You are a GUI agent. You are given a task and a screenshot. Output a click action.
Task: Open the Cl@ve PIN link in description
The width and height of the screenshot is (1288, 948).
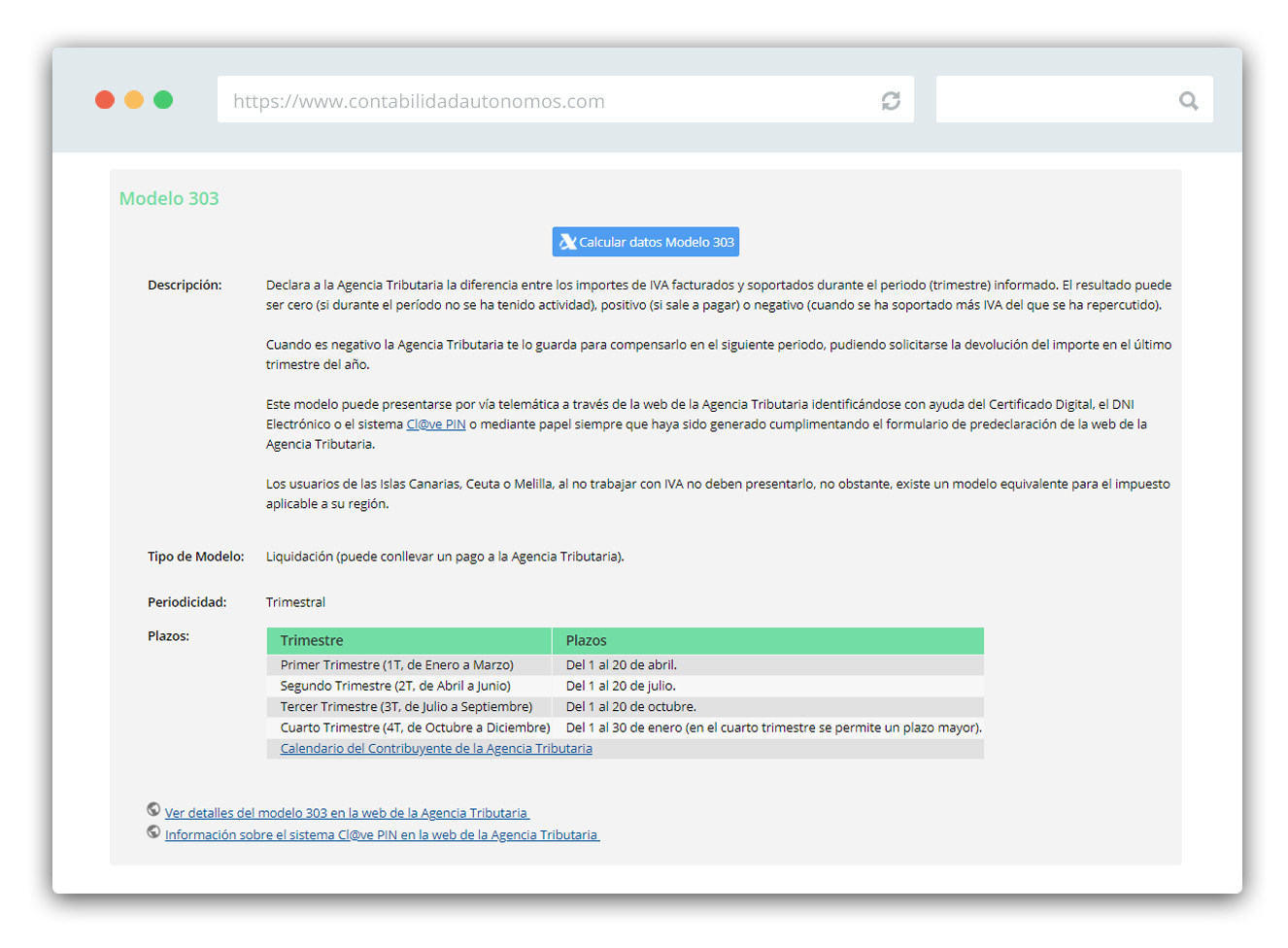point(436,424)
